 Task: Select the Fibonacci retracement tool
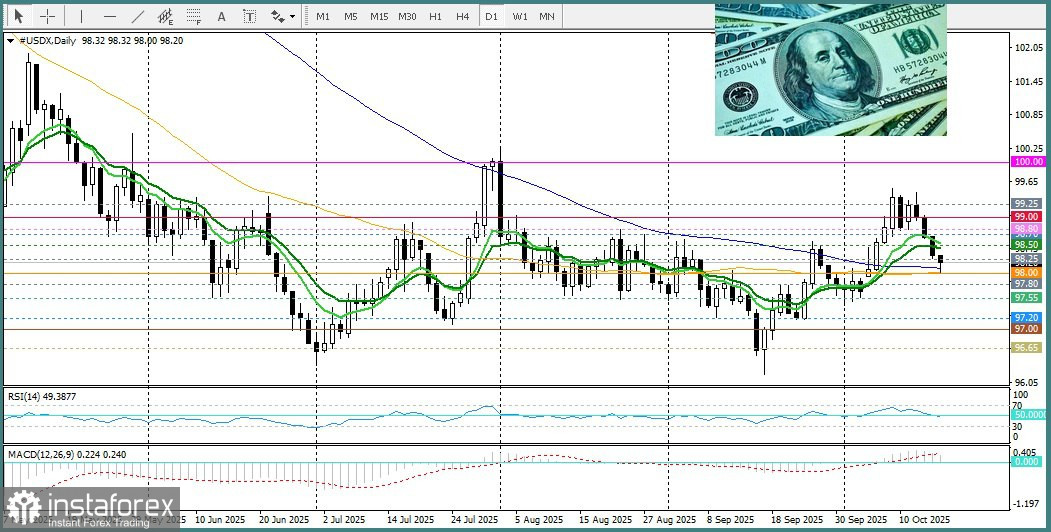pos(194,16)
